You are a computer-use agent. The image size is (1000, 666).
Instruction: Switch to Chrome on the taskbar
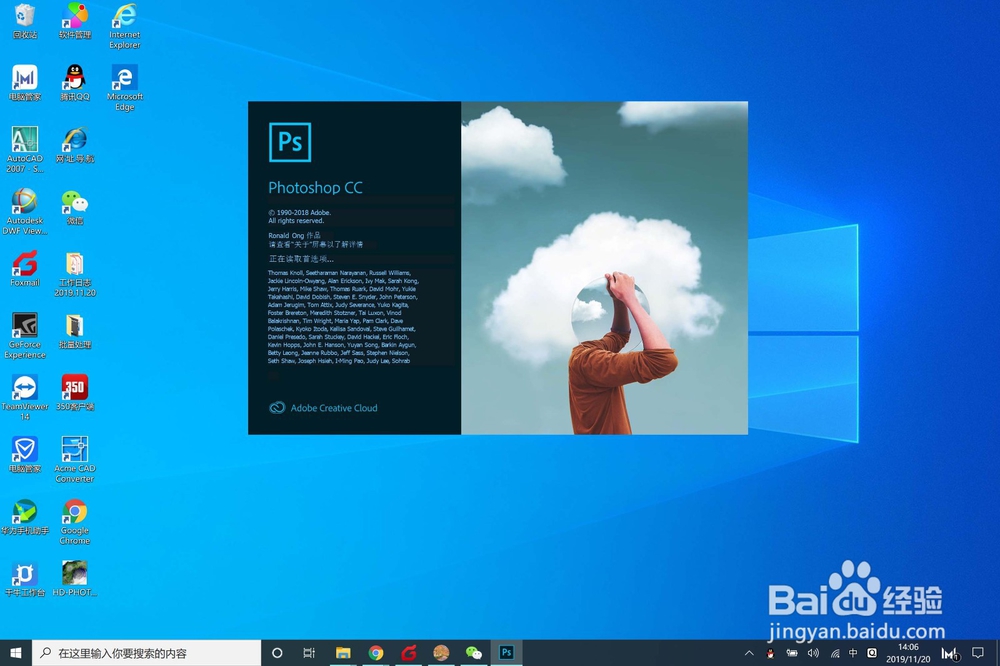pyautogui.click(x=376, y=653)
